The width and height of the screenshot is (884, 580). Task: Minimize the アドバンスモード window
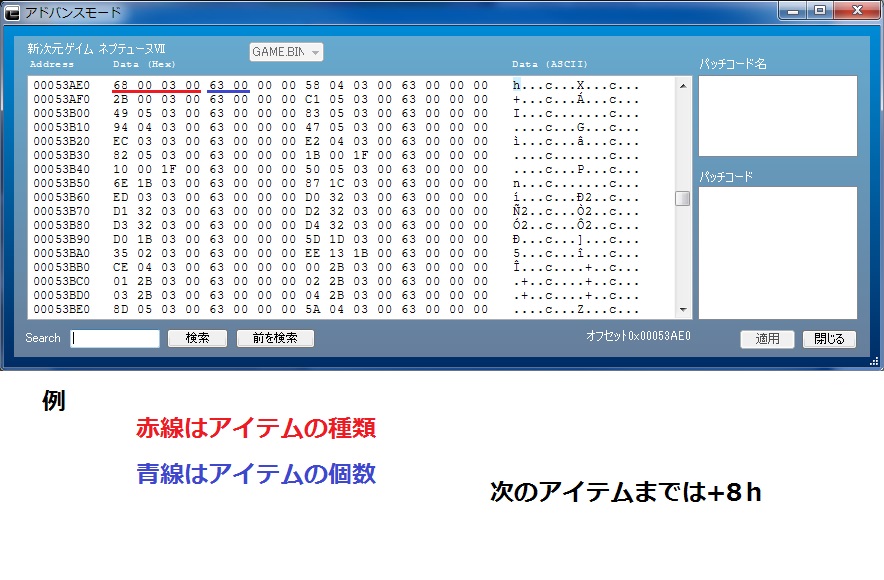794,10
